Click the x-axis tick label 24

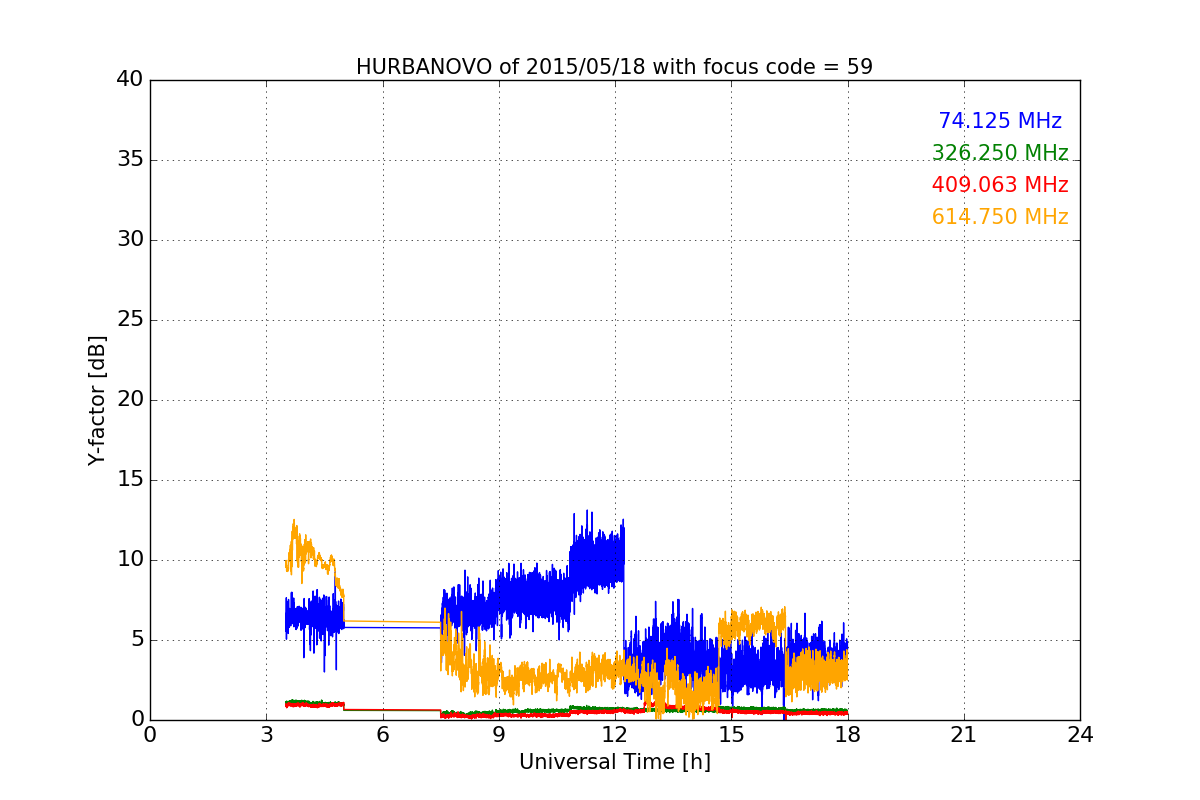(1080, 735)
